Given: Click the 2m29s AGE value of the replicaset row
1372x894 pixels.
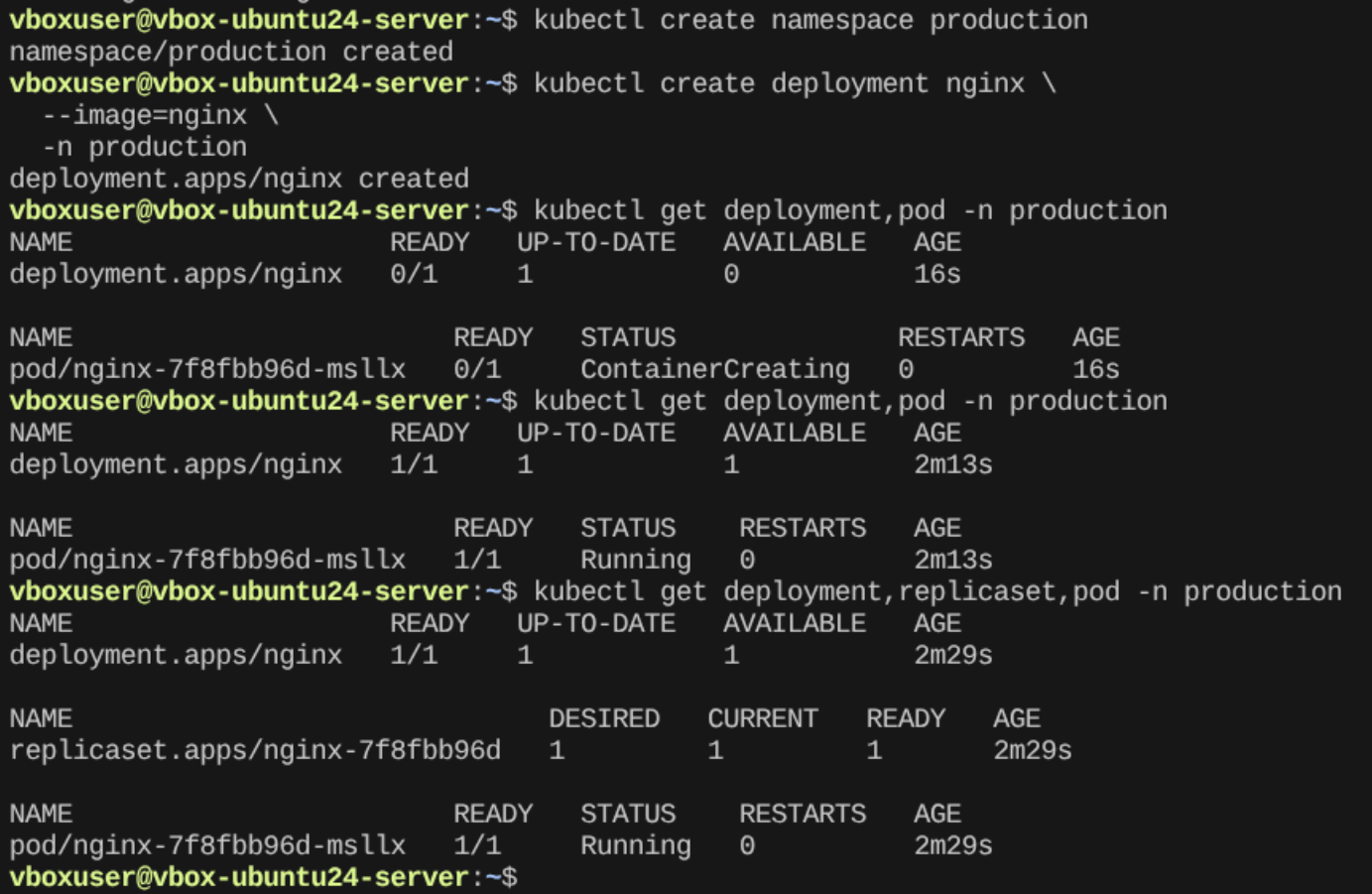Looking at the screenshot, I should 1033,750.
